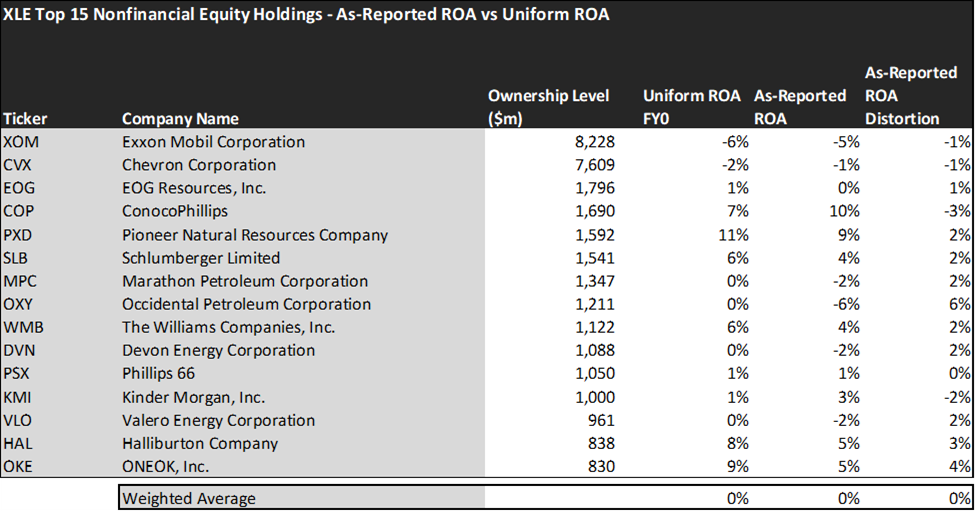The height and width of the screenshot is (511, 975).
Task: Select the Uniform ROA FY0 header
Action: tap(691, 107)
